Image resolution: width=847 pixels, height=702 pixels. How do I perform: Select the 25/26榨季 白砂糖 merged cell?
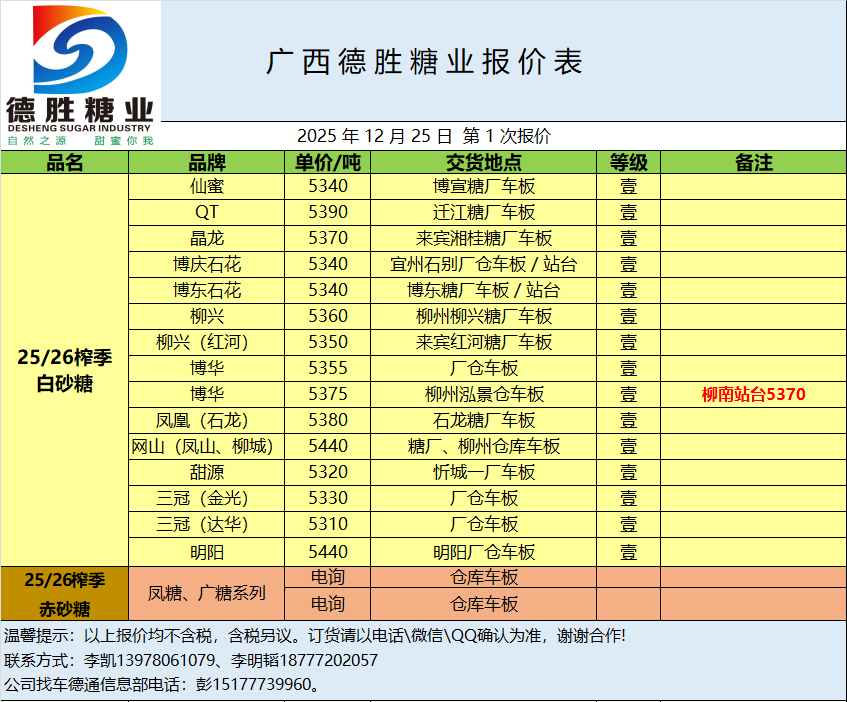click(65, 370)
